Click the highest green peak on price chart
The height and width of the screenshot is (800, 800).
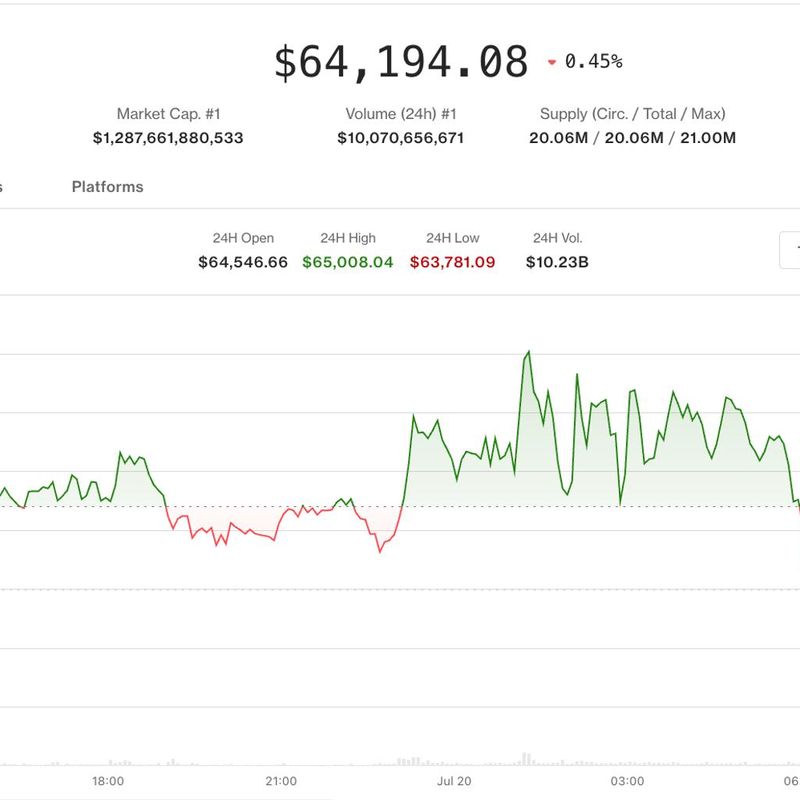tap(529, 352)
